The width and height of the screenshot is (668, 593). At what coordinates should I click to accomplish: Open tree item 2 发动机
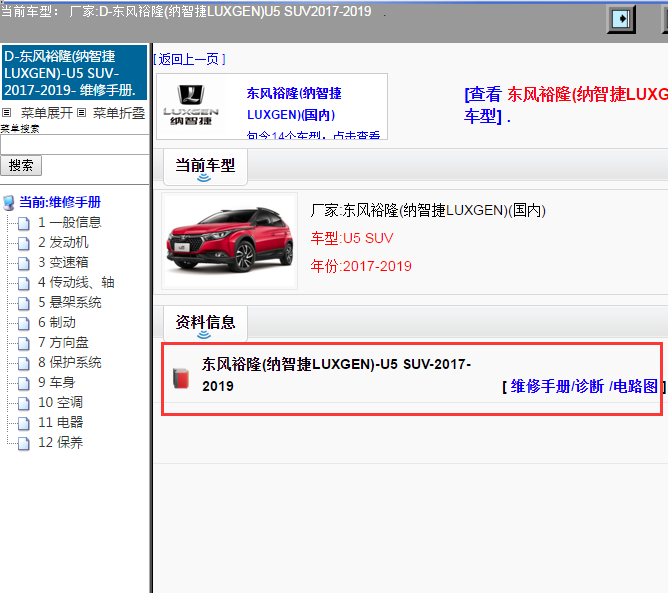pyautogui.click(x=63, y=242)
